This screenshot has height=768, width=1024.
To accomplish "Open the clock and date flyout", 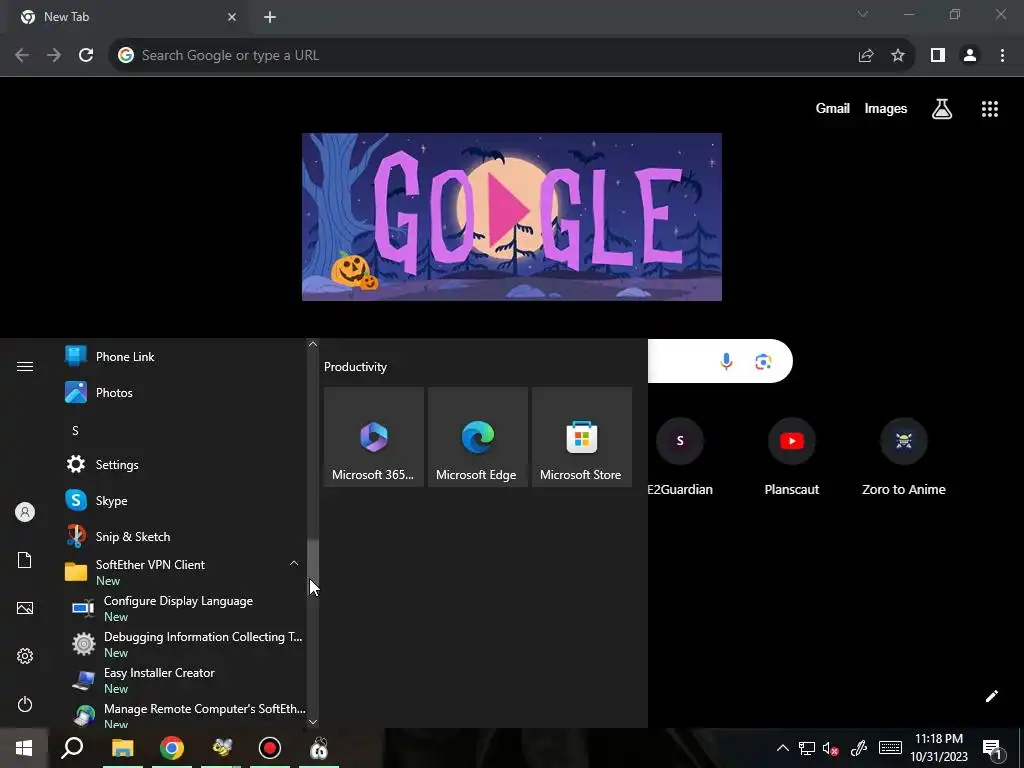I will 939,748.
